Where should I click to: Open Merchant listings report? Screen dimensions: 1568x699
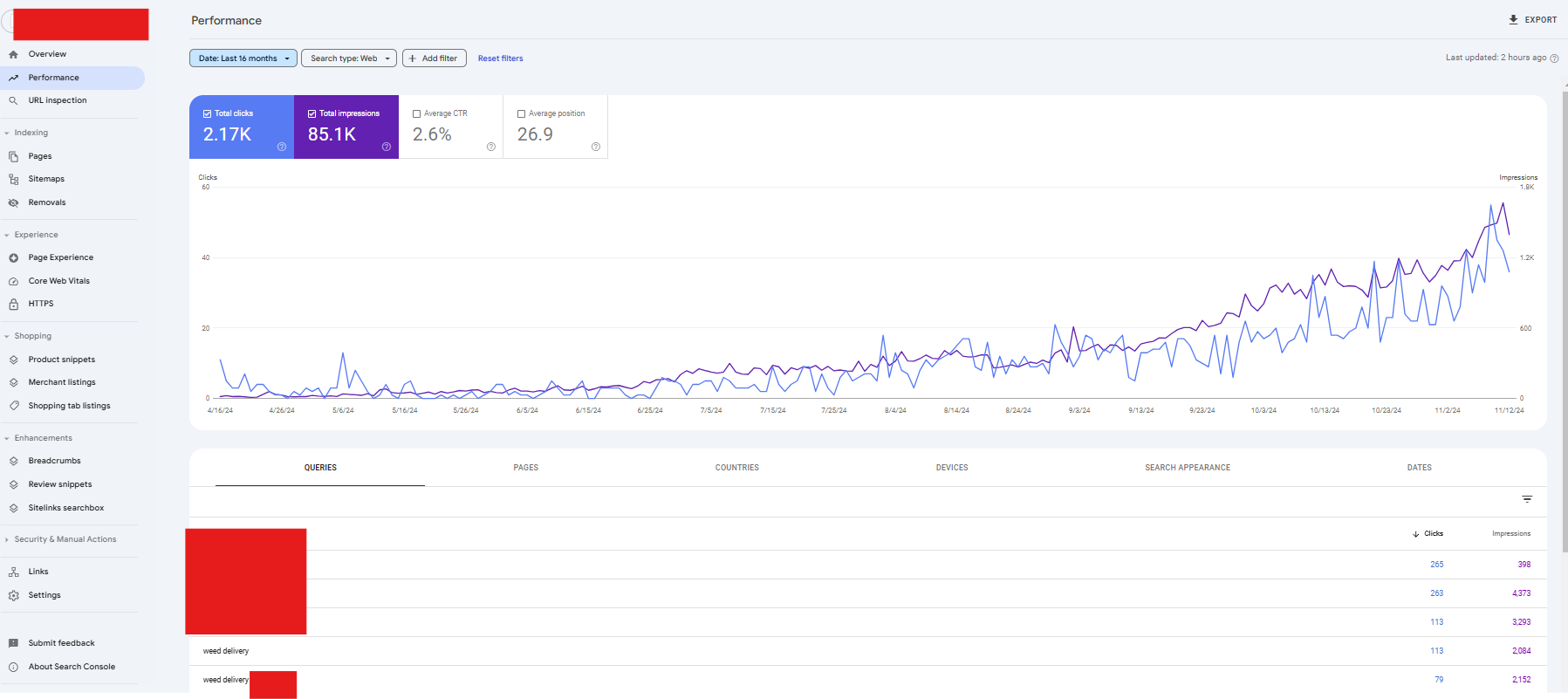tap(62, 382)
